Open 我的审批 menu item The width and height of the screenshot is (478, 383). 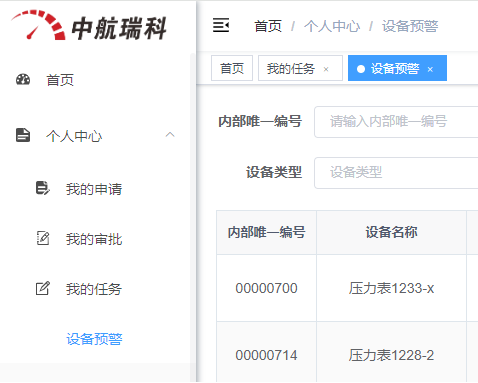(x=95, y=239)
